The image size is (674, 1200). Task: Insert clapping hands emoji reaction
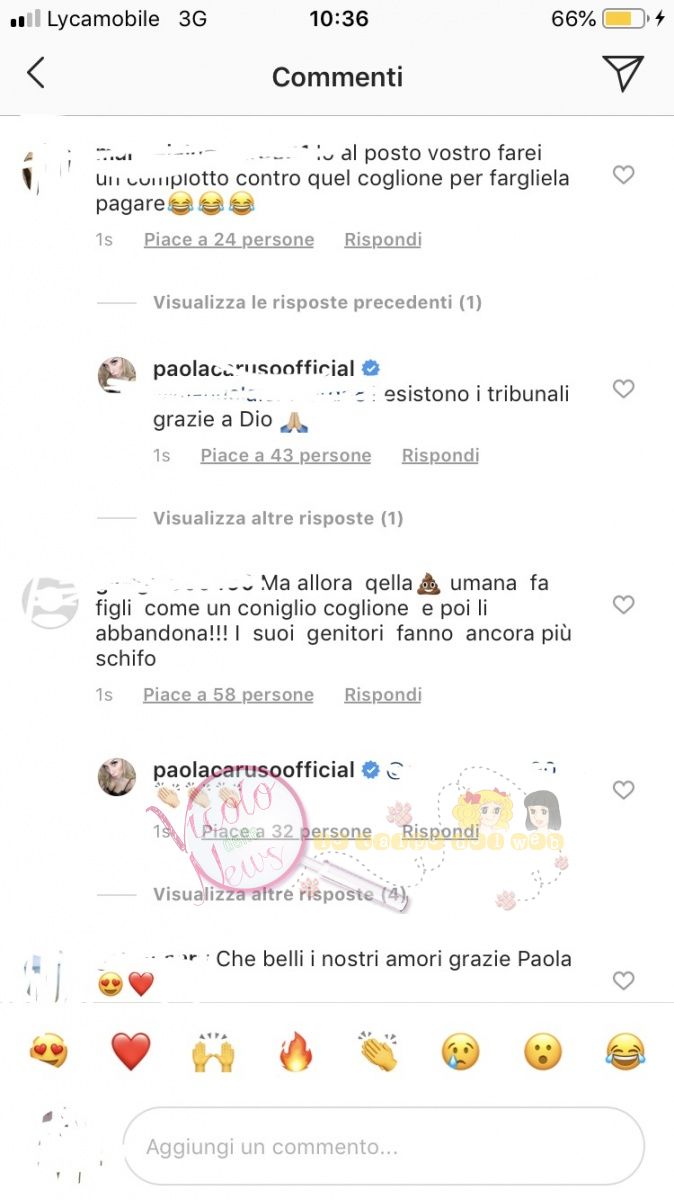click(x=378, y=1052)
